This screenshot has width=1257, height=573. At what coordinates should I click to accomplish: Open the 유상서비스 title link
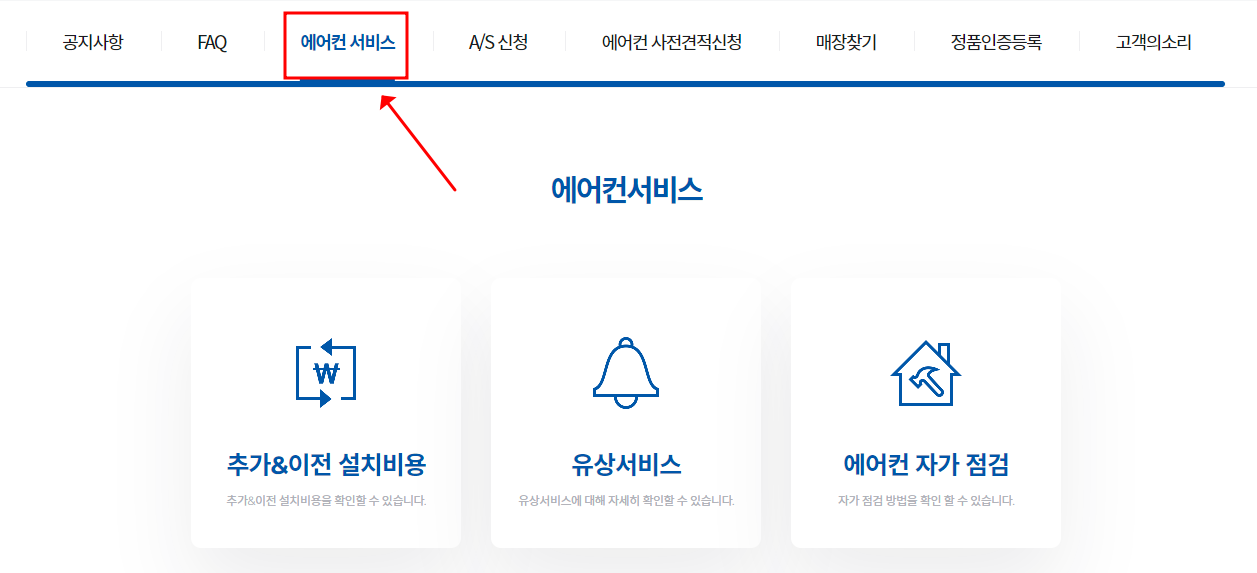(626, 464)
